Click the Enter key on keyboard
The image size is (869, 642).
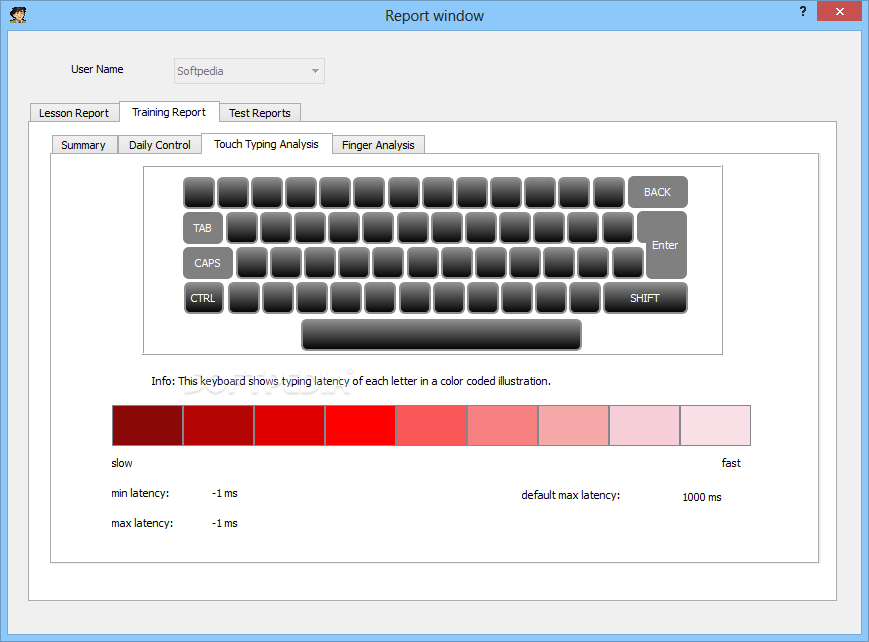[x=664, y=244]
